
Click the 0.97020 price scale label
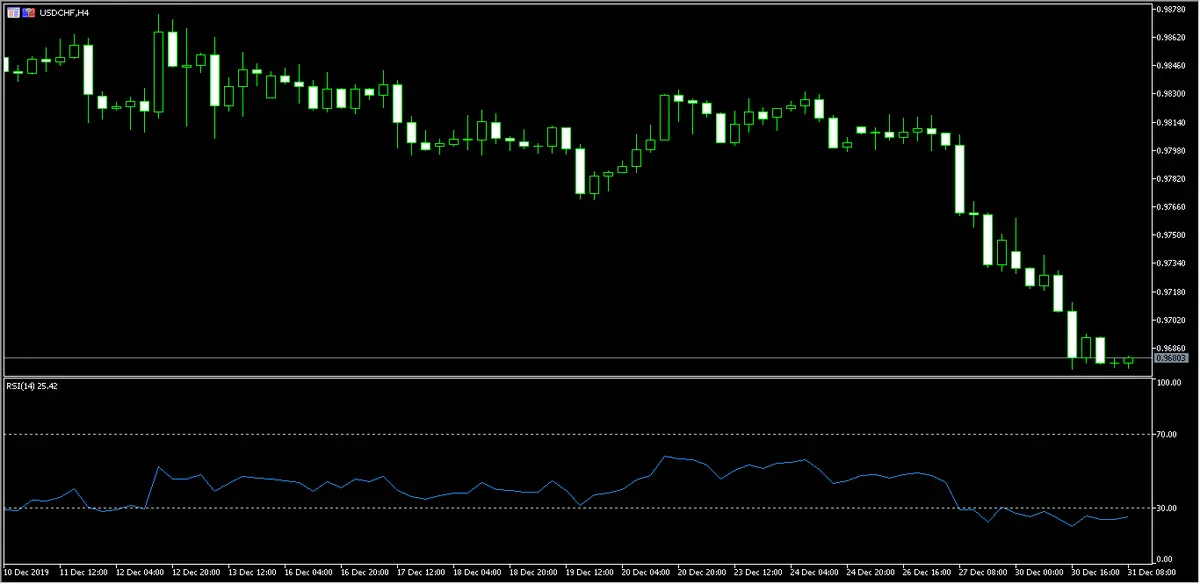(x=1171, y=320)
